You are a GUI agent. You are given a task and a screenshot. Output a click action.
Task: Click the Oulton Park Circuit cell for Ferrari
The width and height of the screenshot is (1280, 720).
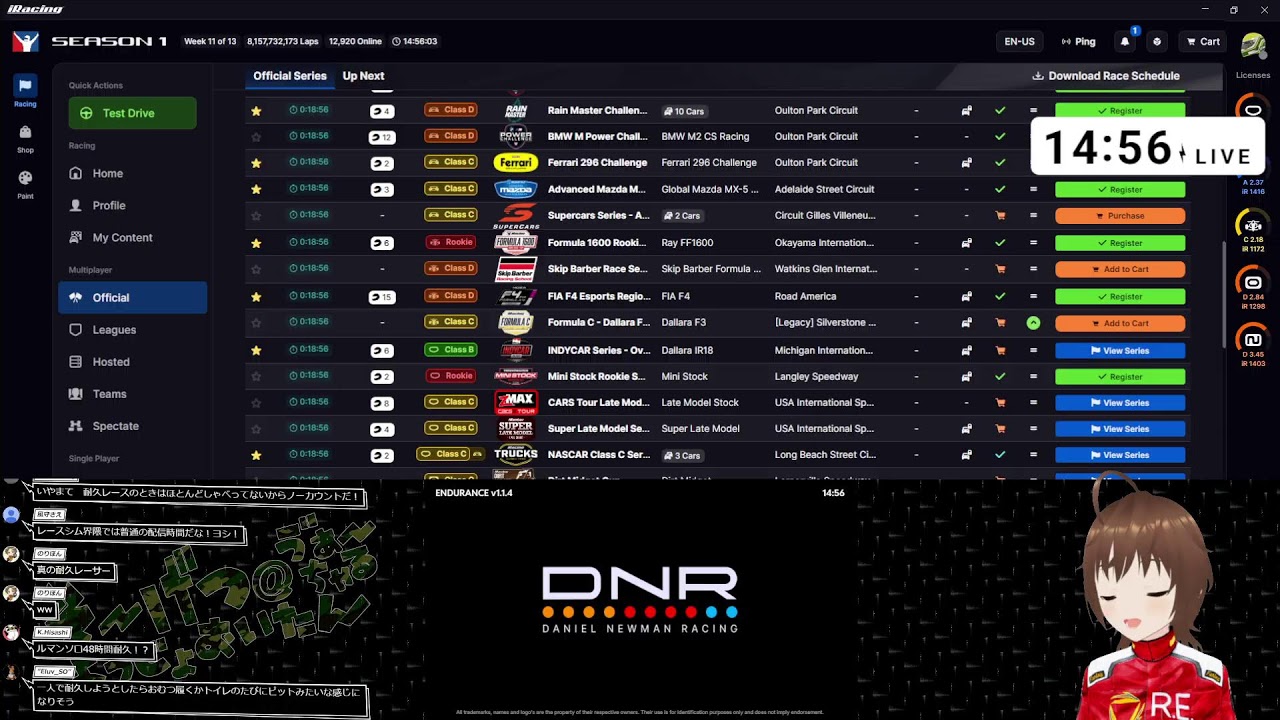tap(816, 163)
